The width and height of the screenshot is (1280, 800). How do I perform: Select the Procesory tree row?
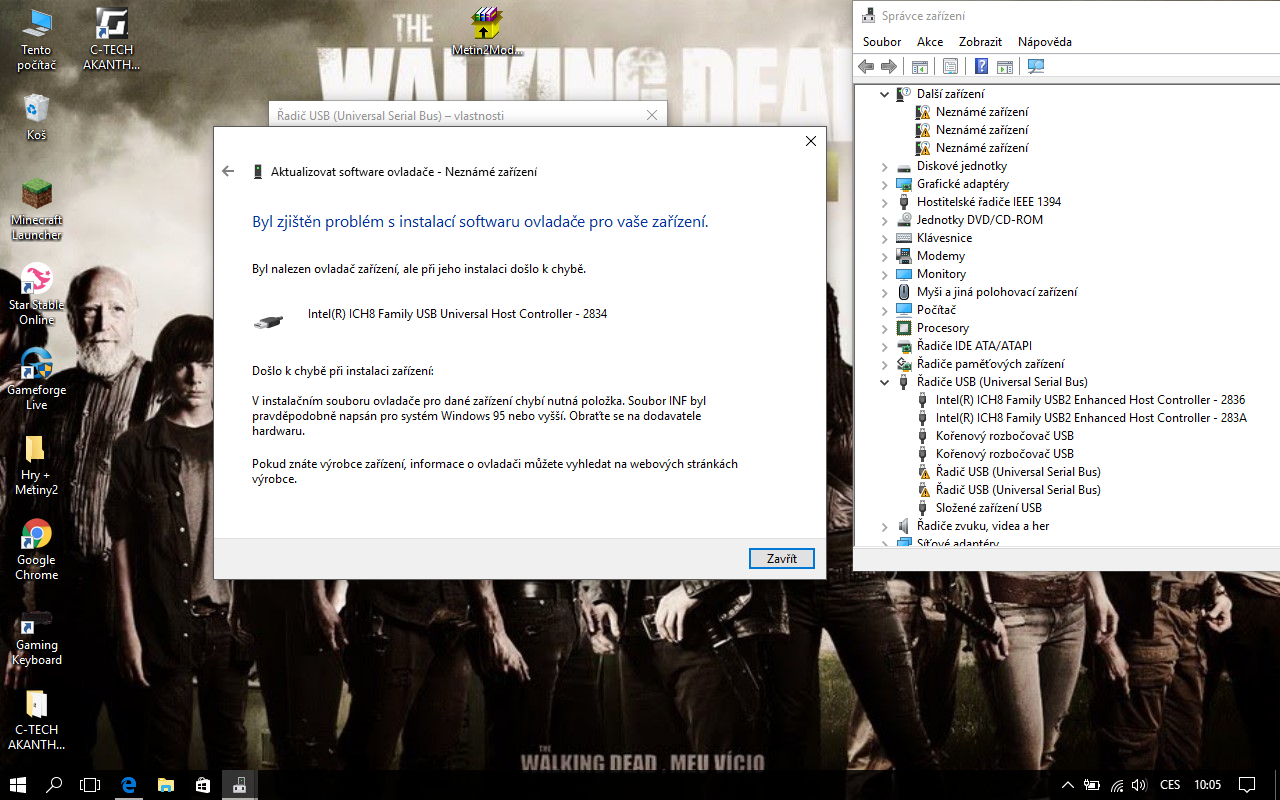[942, 328]
